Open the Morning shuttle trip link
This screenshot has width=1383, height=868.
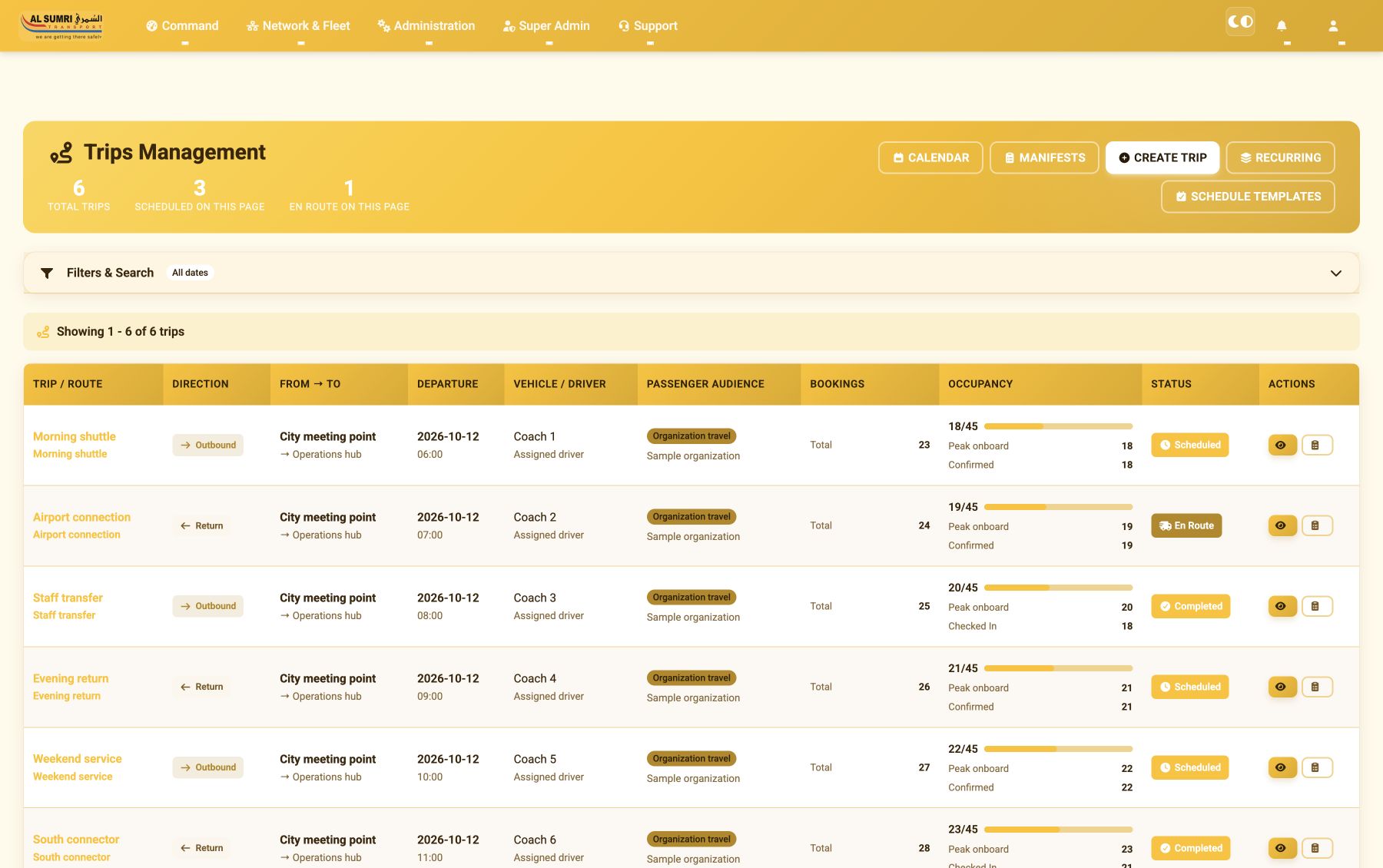(x=75, y=436)
